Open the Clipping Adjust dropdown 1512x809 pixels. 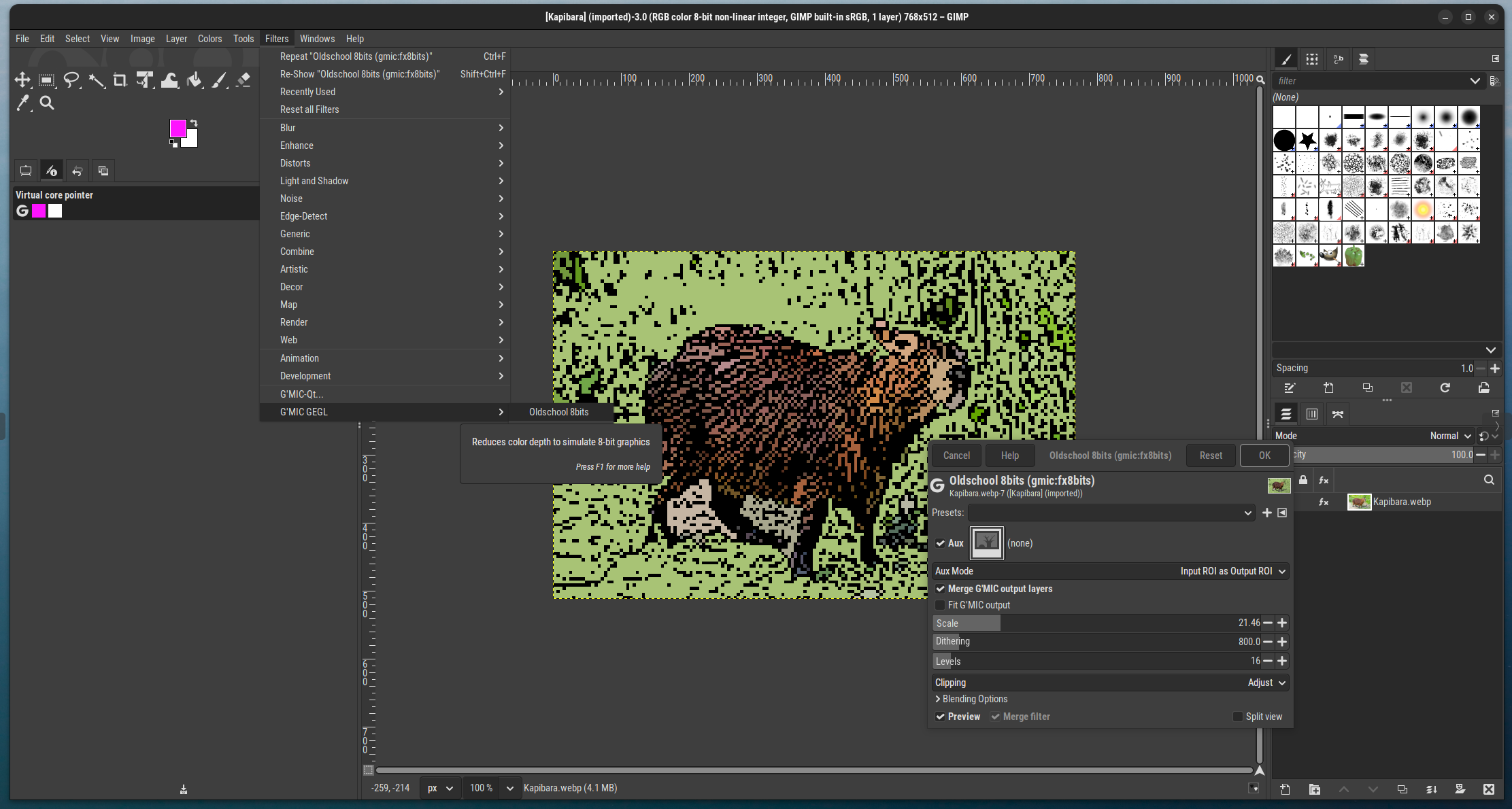[x=1110, y=683]
